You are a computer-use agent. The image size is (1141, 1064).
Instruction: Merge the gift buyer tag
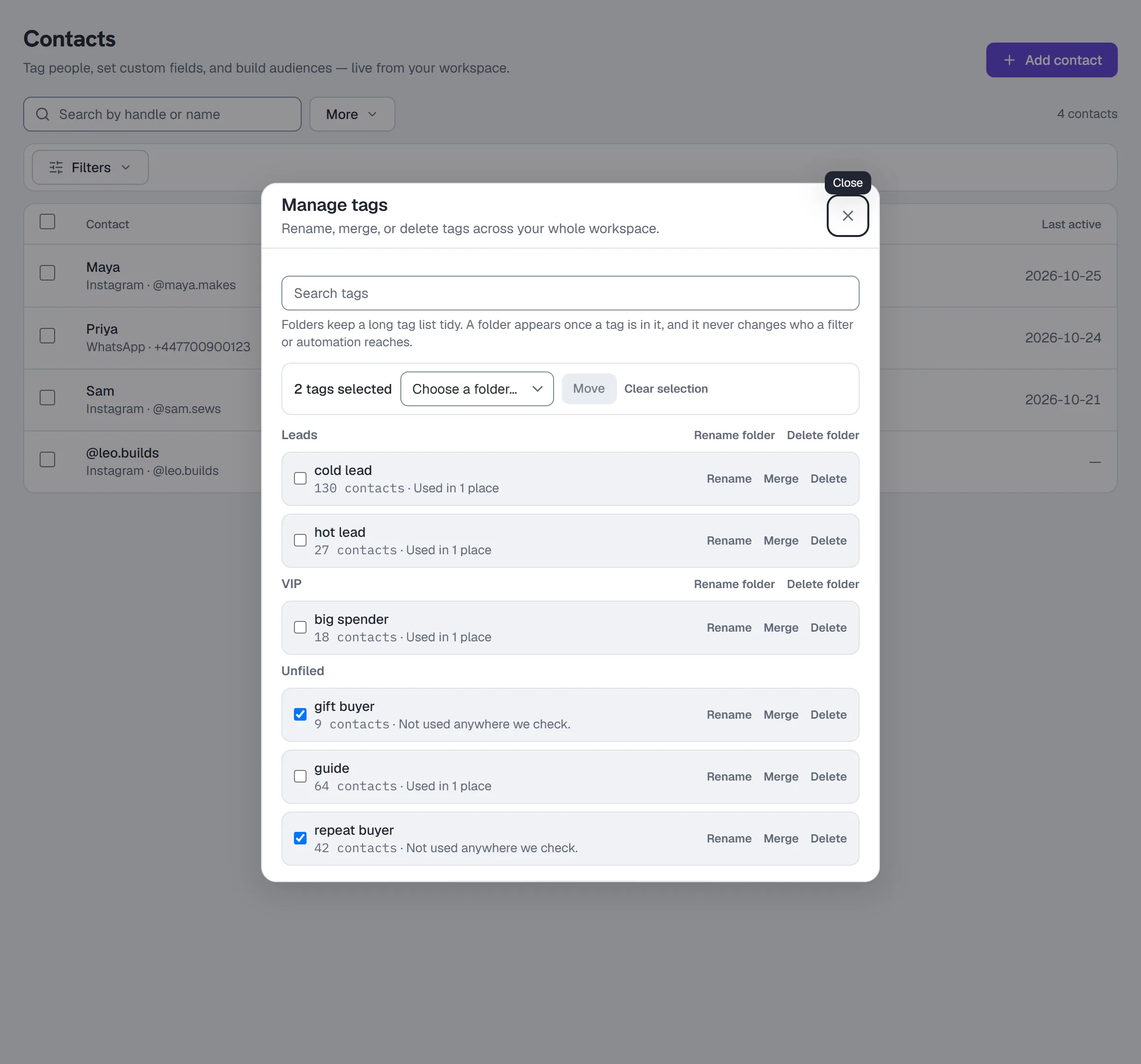pos(780,715)
